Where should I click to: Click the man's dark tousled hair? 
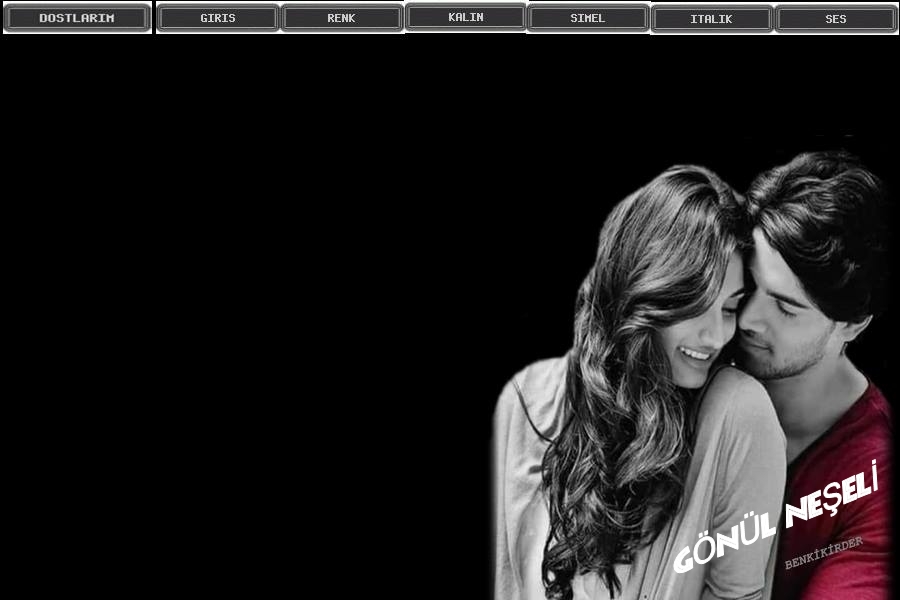pos(820,210)
